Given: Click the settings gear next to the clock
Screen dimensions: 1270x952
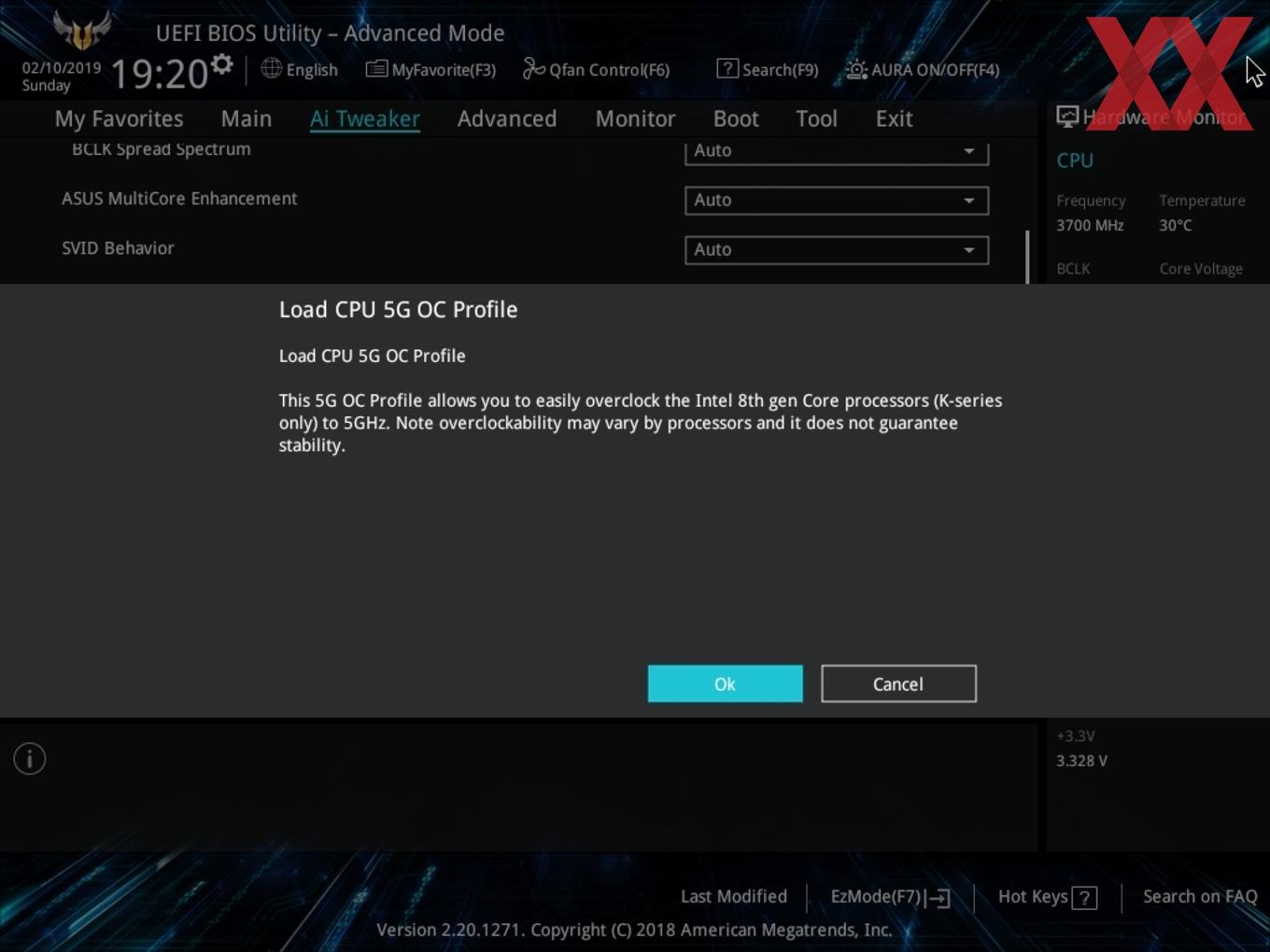Looking at the screenshot, I should [221, 63].
